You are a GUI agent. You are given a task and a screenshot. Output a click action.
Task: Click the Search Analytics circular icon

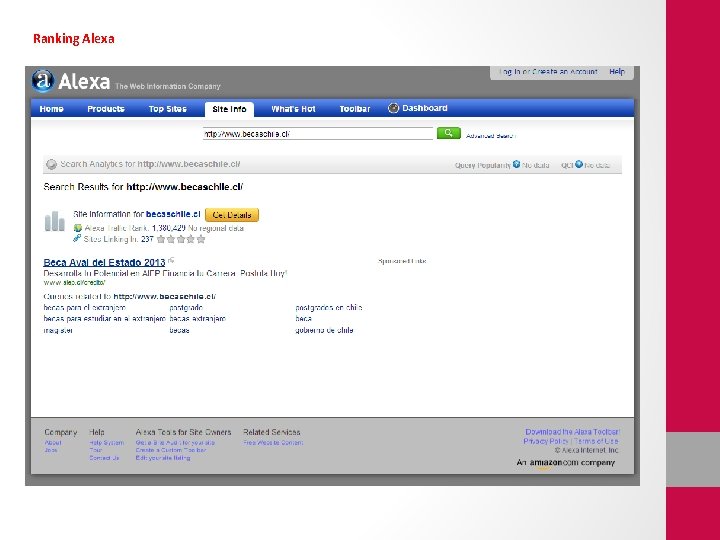pos(51,164)
